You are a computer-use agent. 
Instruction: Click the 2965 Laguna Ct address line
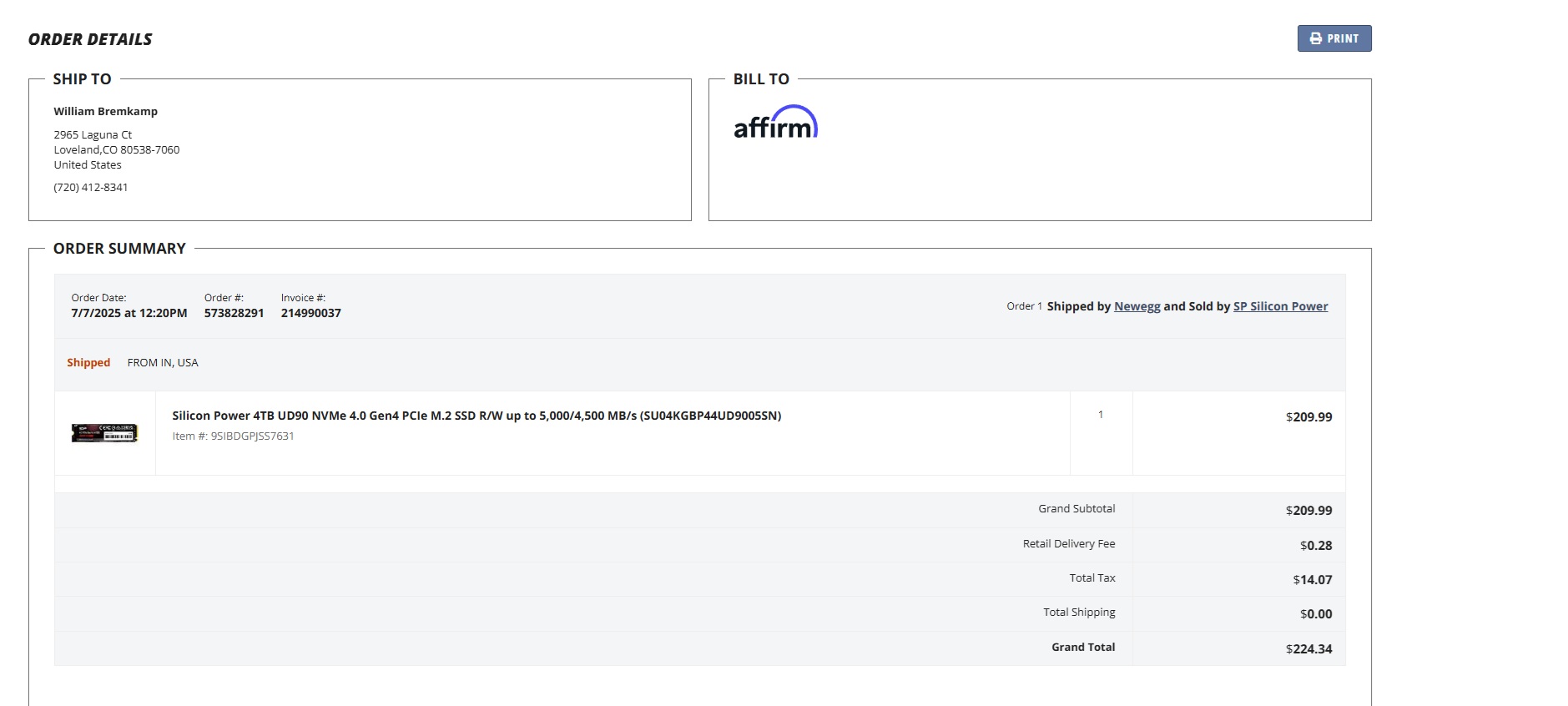tap(93, 135)
